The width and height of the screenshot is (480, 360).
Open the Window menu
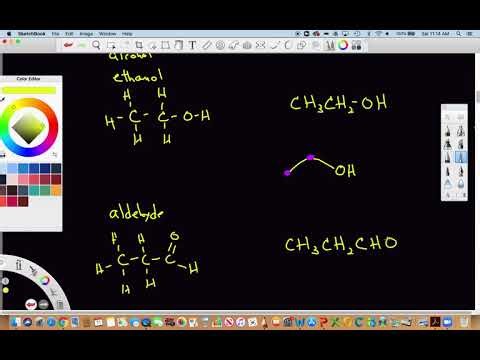[107, 34]
